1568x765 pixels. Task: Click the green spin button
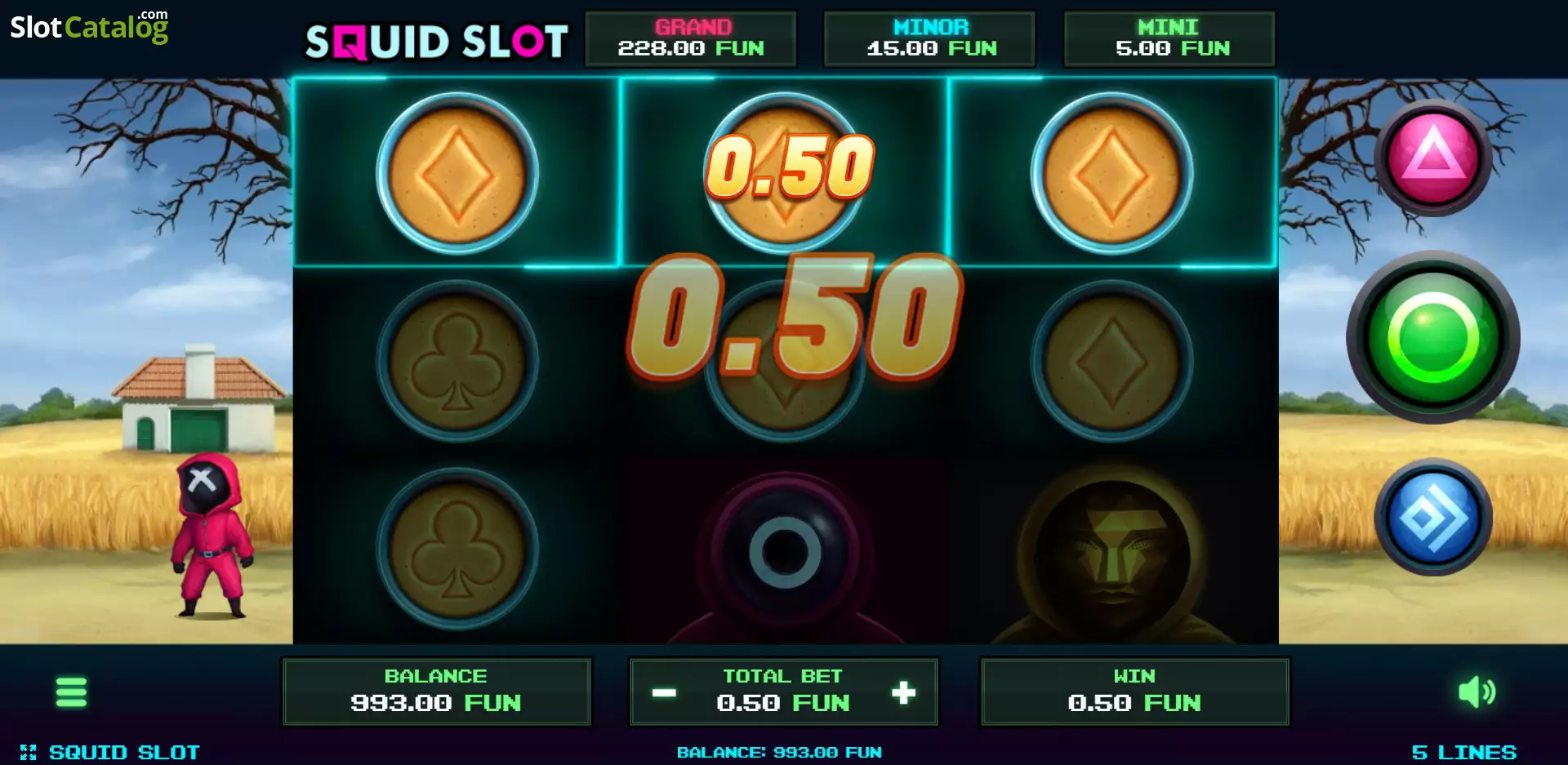tap(1433, 337)
